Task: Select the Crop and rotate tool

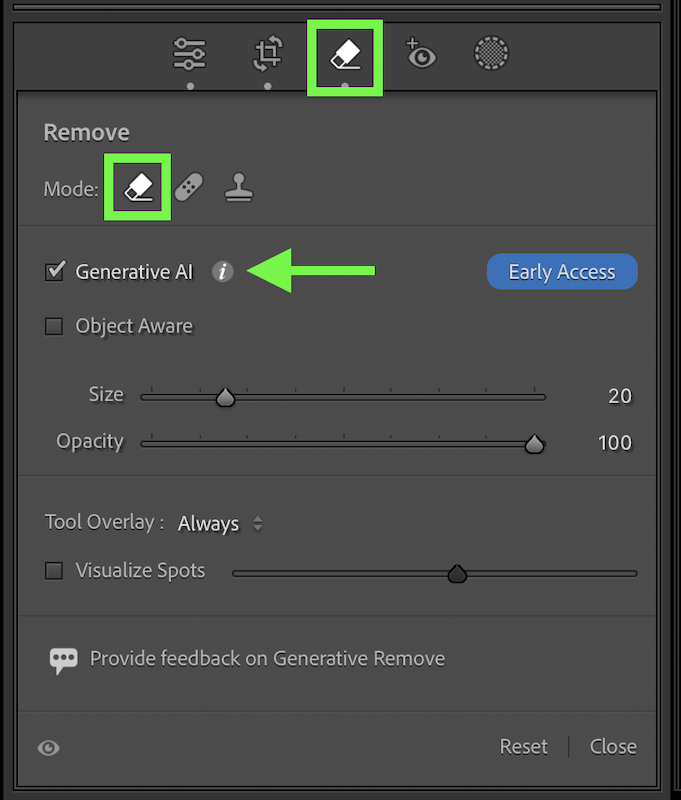Action: 268,54
